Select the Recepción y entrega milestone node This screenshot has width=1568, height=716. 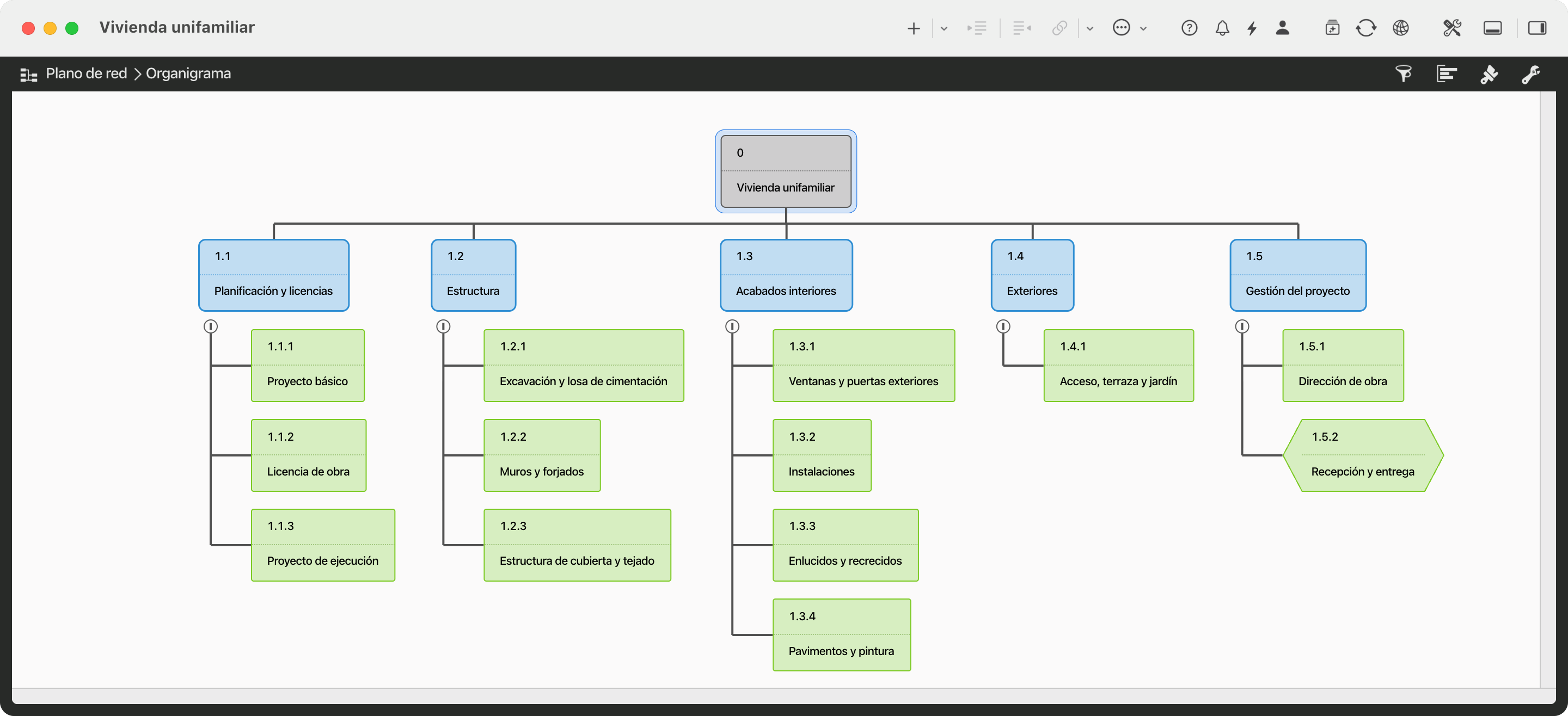(x=1362, y=455)
